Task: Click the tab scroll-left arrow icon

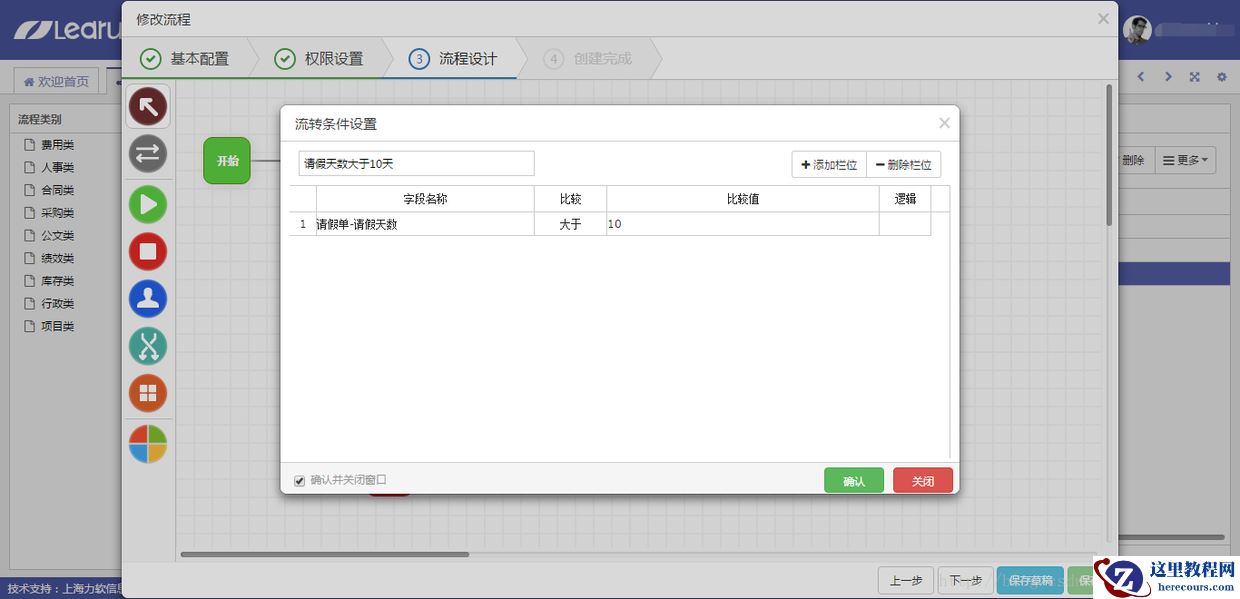Action: (x=1140, y=77)
